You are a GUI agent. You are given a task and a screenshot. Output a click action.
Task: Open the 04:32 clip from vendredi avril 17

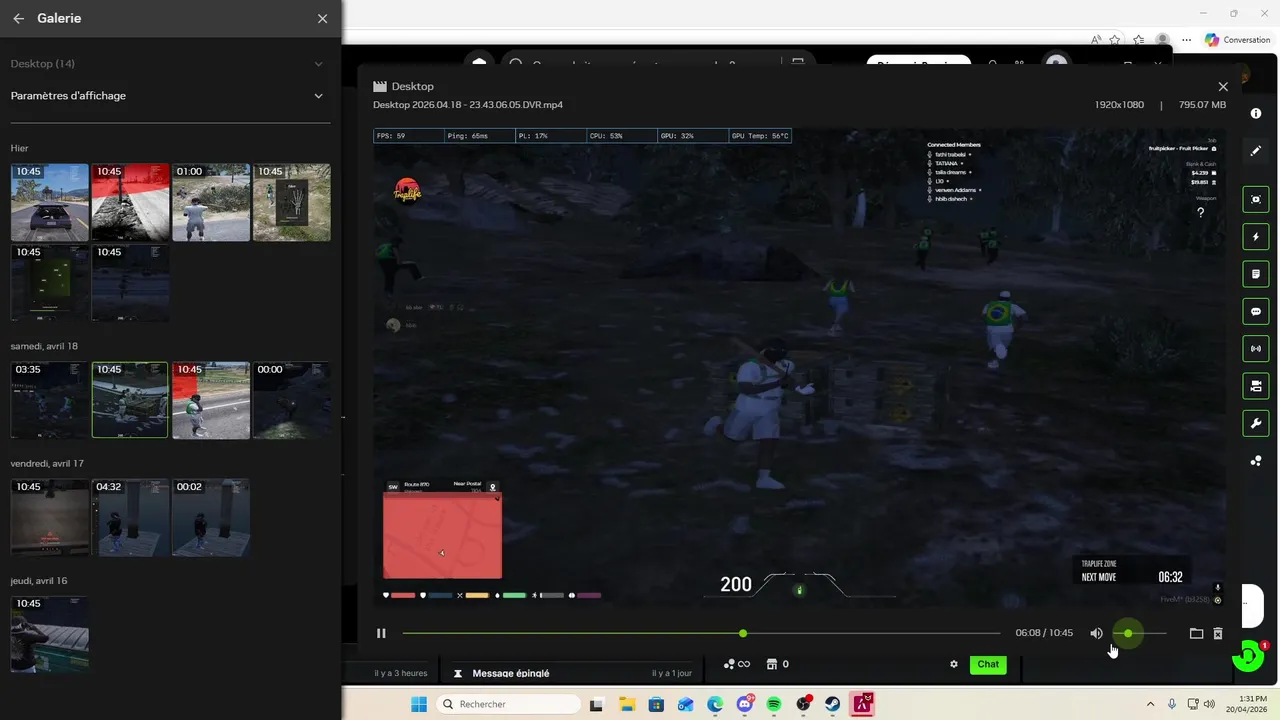[130, 517]
